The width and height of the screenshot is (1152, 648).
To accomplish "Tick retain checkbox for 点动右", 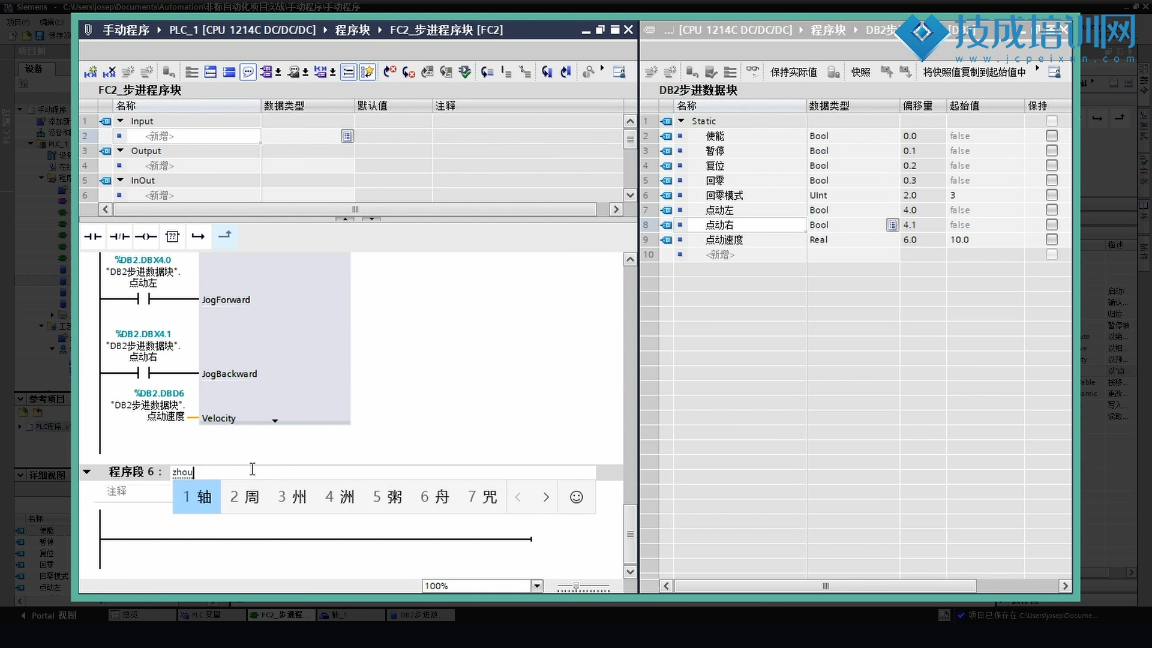I will click(x=1052, y=225).
